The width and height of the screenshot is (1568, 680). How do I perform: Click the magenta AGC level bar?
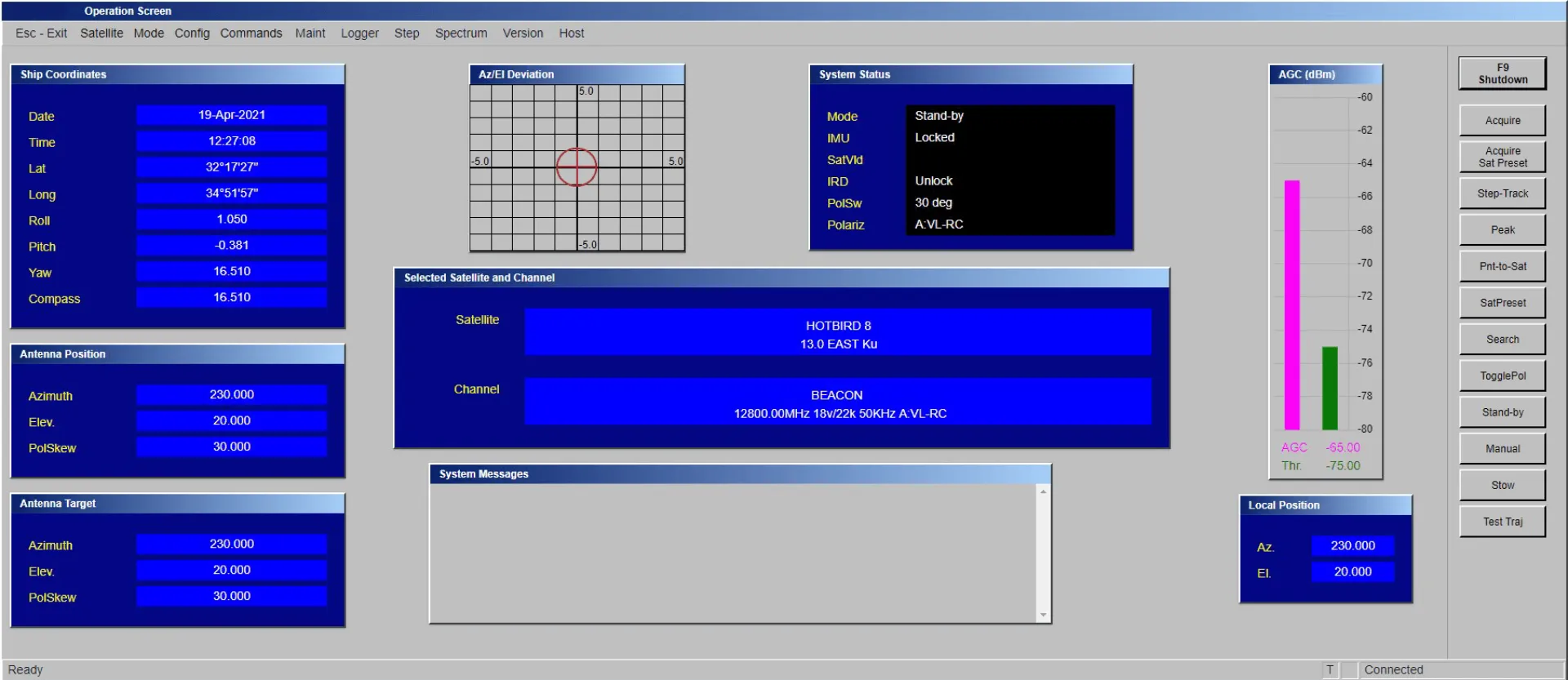(1291, 304)
